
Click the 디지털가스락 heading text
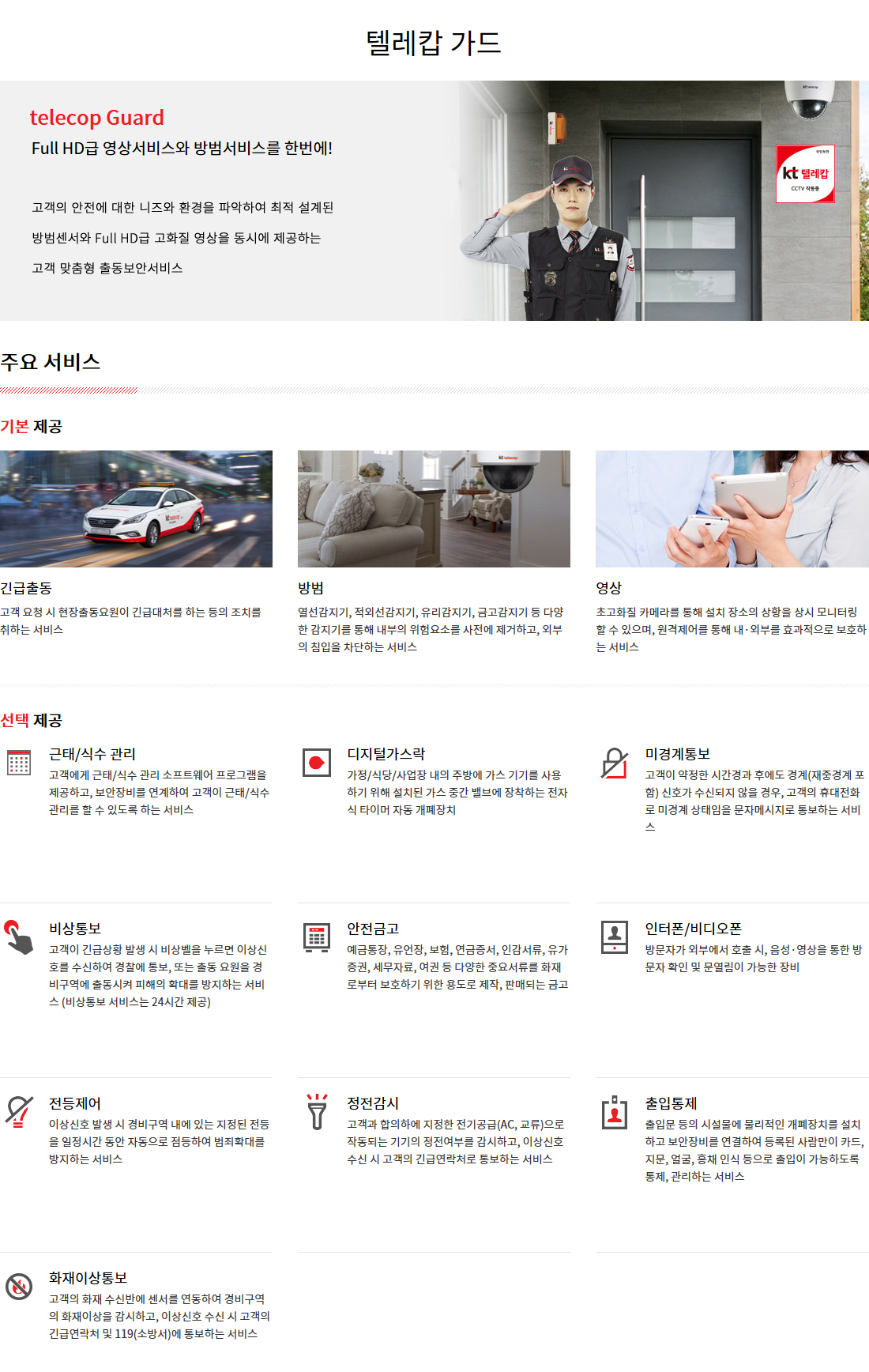tap(386, 754)
